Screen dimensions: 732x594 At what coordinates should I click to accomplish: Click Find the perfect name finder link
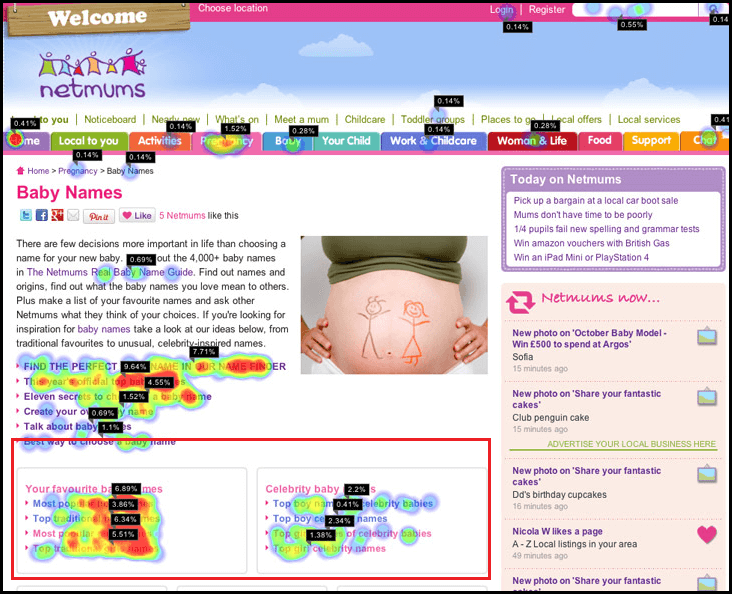[x=155, y=367]
